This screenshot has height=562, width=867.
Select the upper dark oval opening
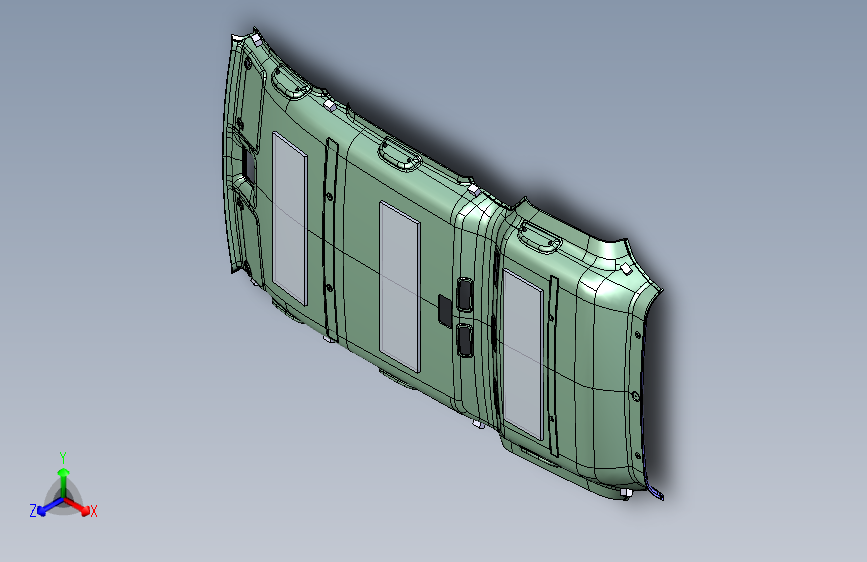(464, 294)
